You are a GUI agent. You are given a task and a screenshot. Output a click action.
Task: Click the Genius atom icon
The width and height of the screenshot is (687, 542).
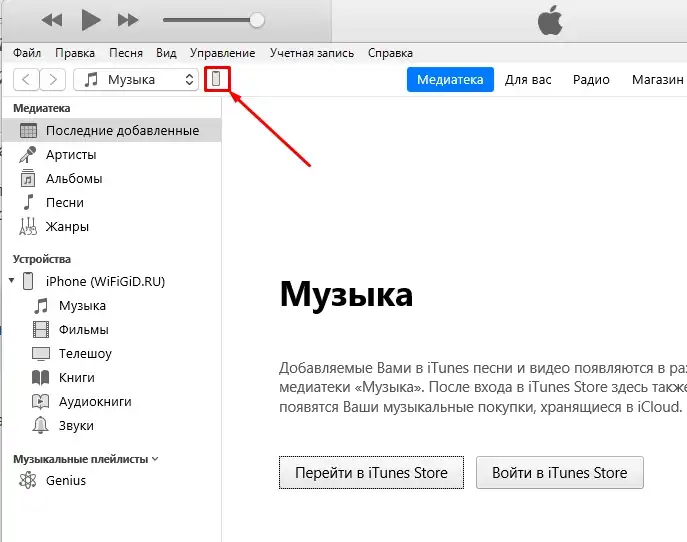click(28, 480)
